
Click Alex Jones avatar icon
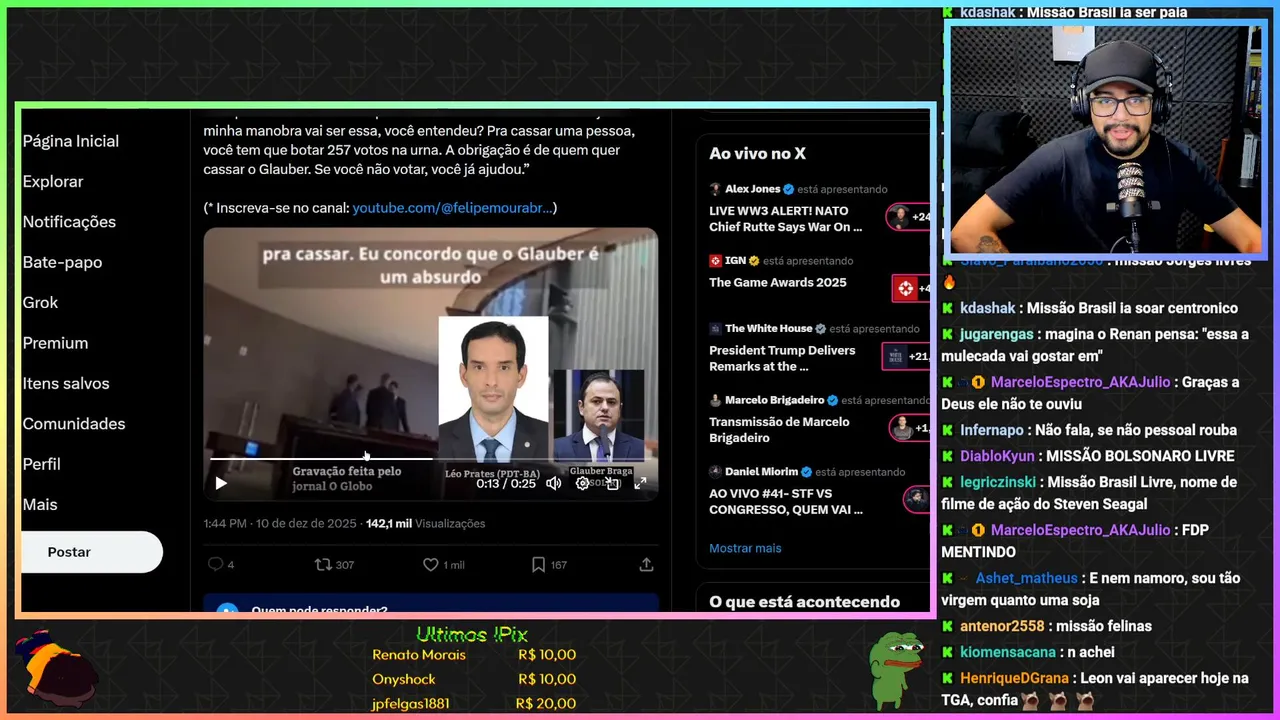click(715, 189)
